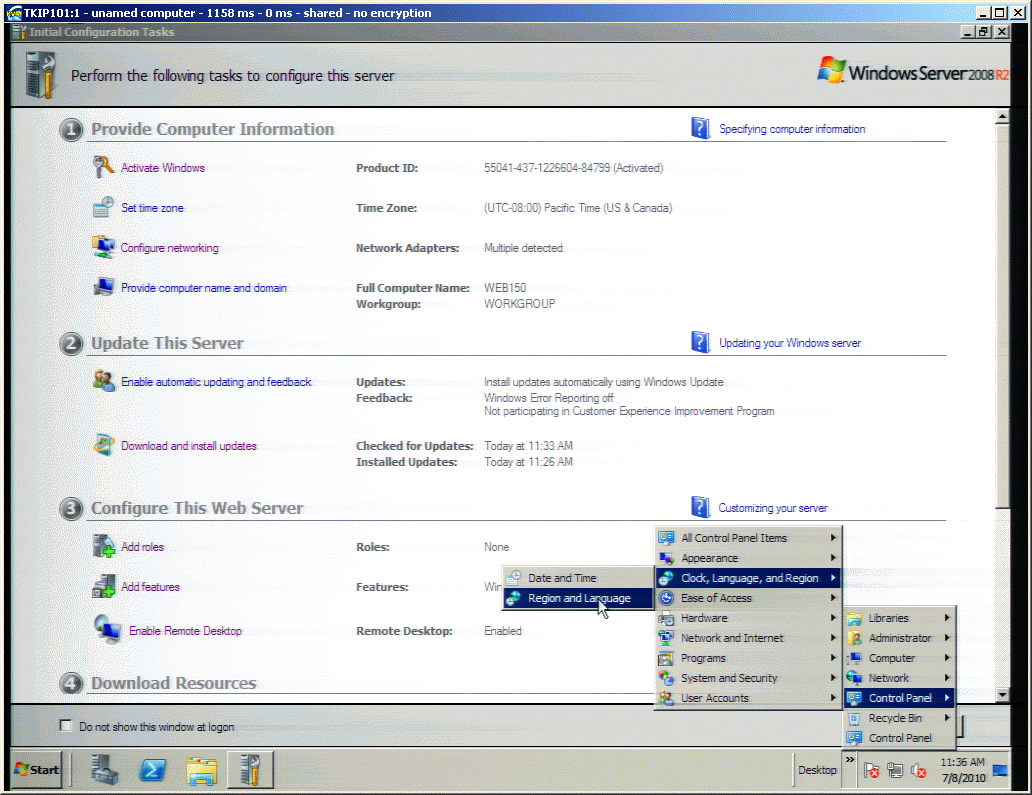Open Enable automatic updating and feedback link
The width and height of the screenshot is (1032, 795).
pyautogui.click(x=216, y=382)
